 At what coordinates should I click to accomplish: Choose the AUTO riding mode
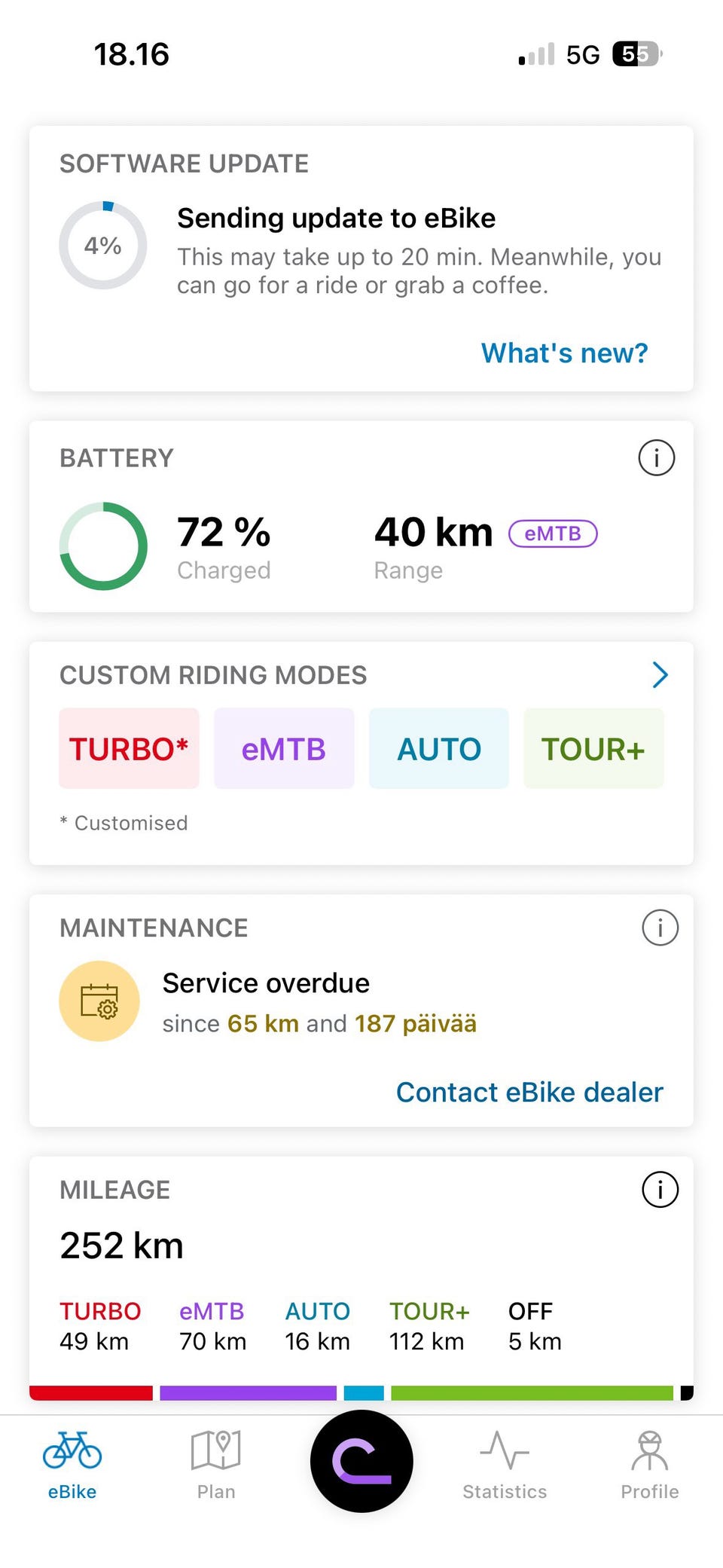(439, 749)
